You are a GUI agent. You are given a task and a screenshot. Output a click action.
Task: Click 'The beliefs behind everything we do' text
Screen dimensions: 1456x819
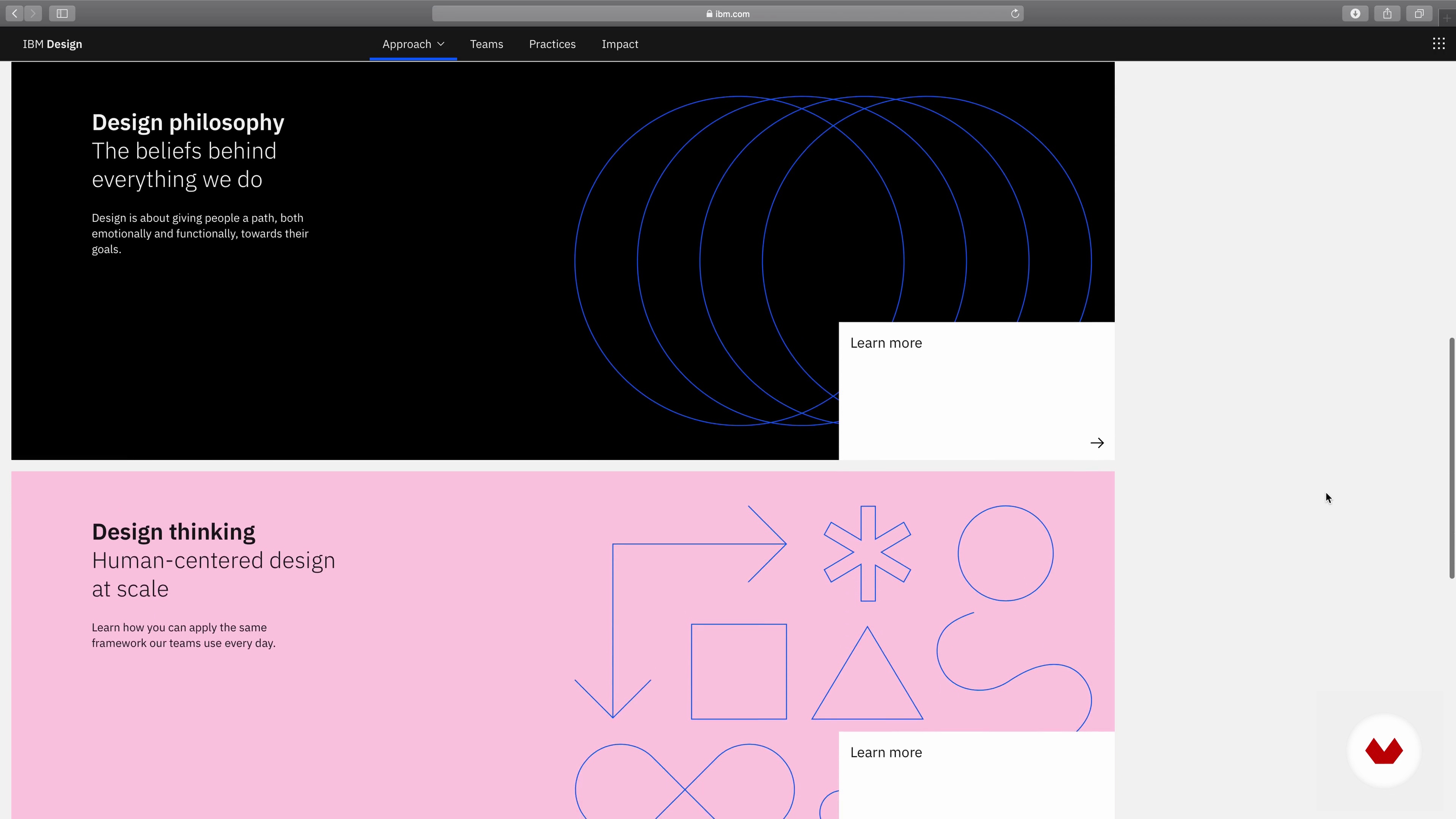pos(184,165)
